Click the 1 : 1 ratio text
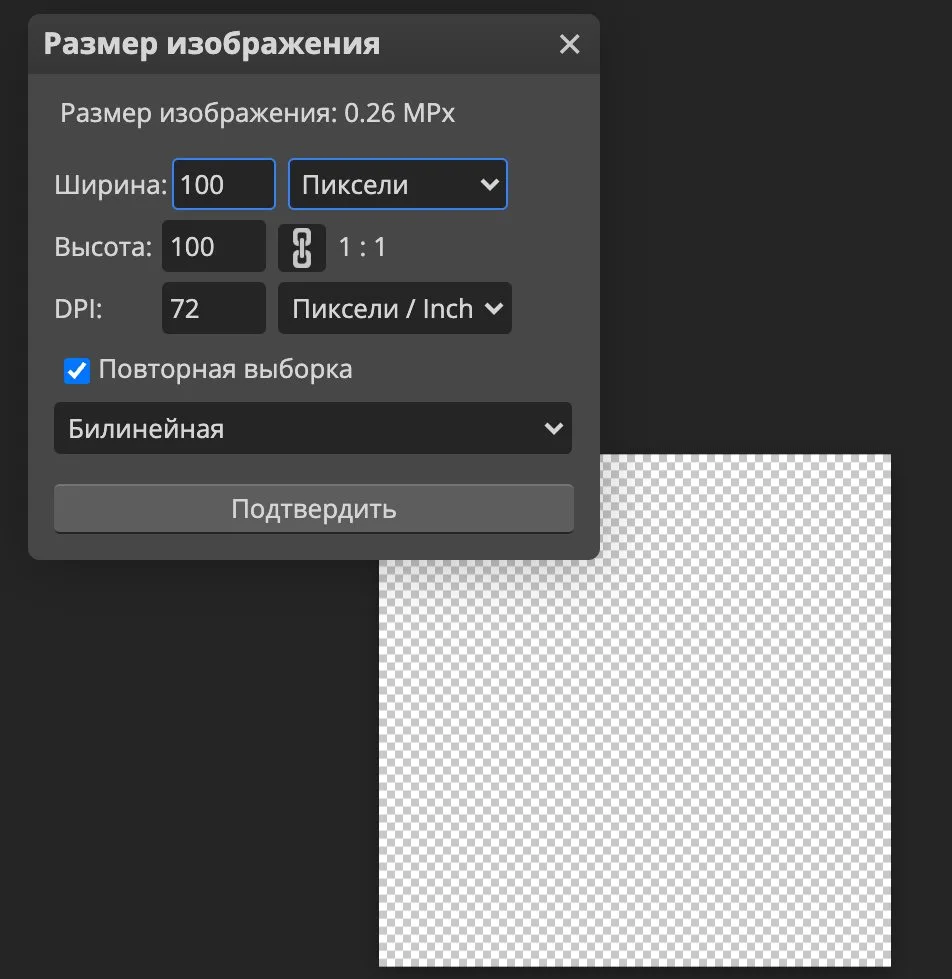 click(x=362, y=247)
